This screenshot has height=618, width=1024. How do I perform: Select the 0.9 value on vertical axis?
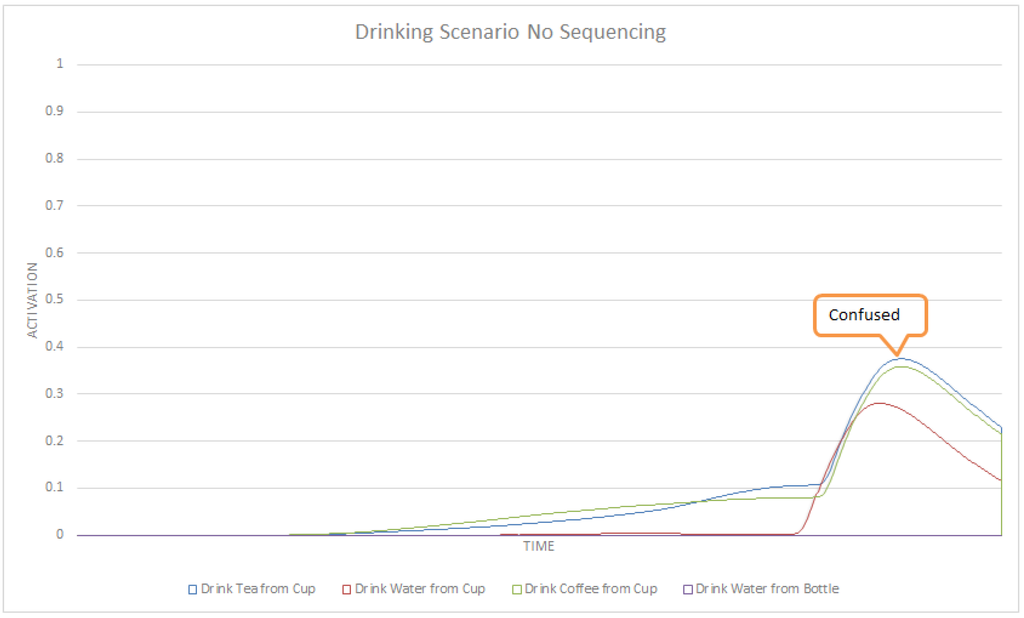coord(54,111)
